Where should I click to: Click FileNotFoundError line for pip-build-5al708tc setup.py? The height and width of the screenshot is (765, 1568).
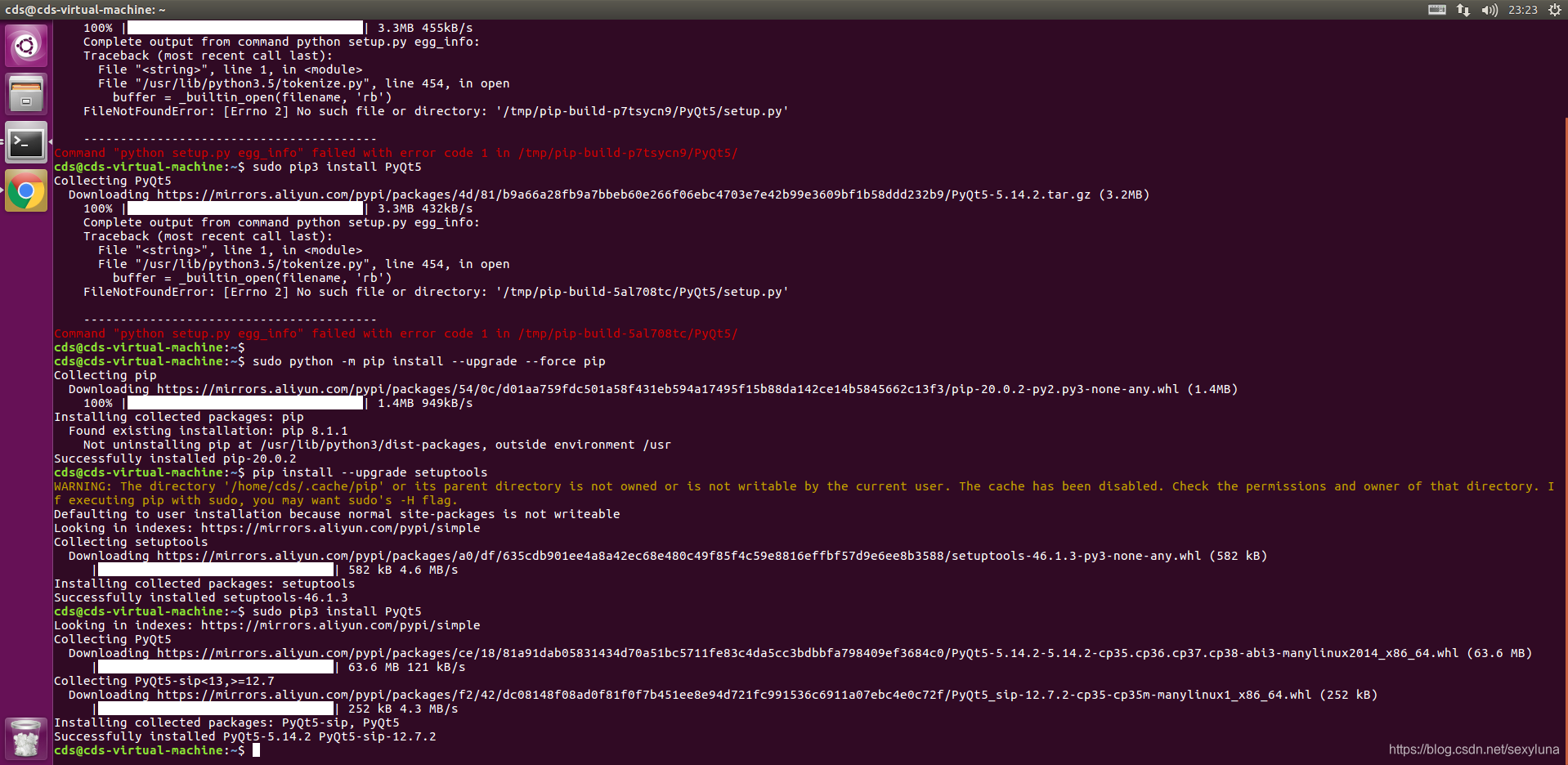(x=436, y=292)
